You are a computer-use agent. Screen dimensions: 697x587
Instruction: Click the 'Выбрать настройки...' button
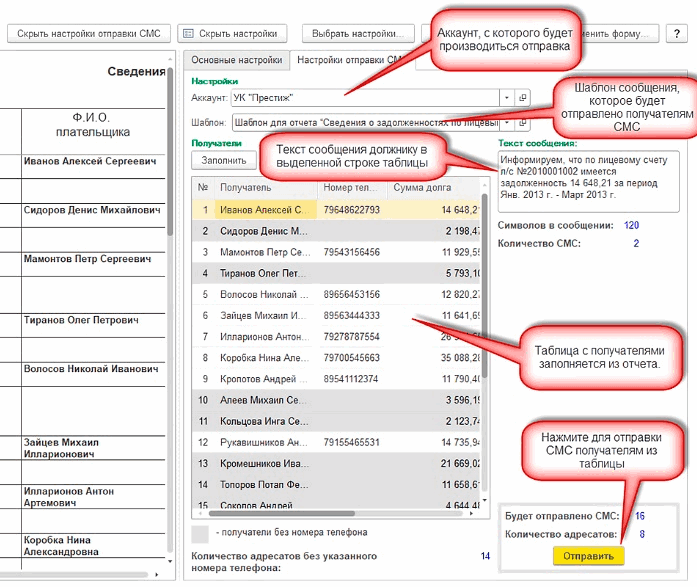(x=358, y=33)
